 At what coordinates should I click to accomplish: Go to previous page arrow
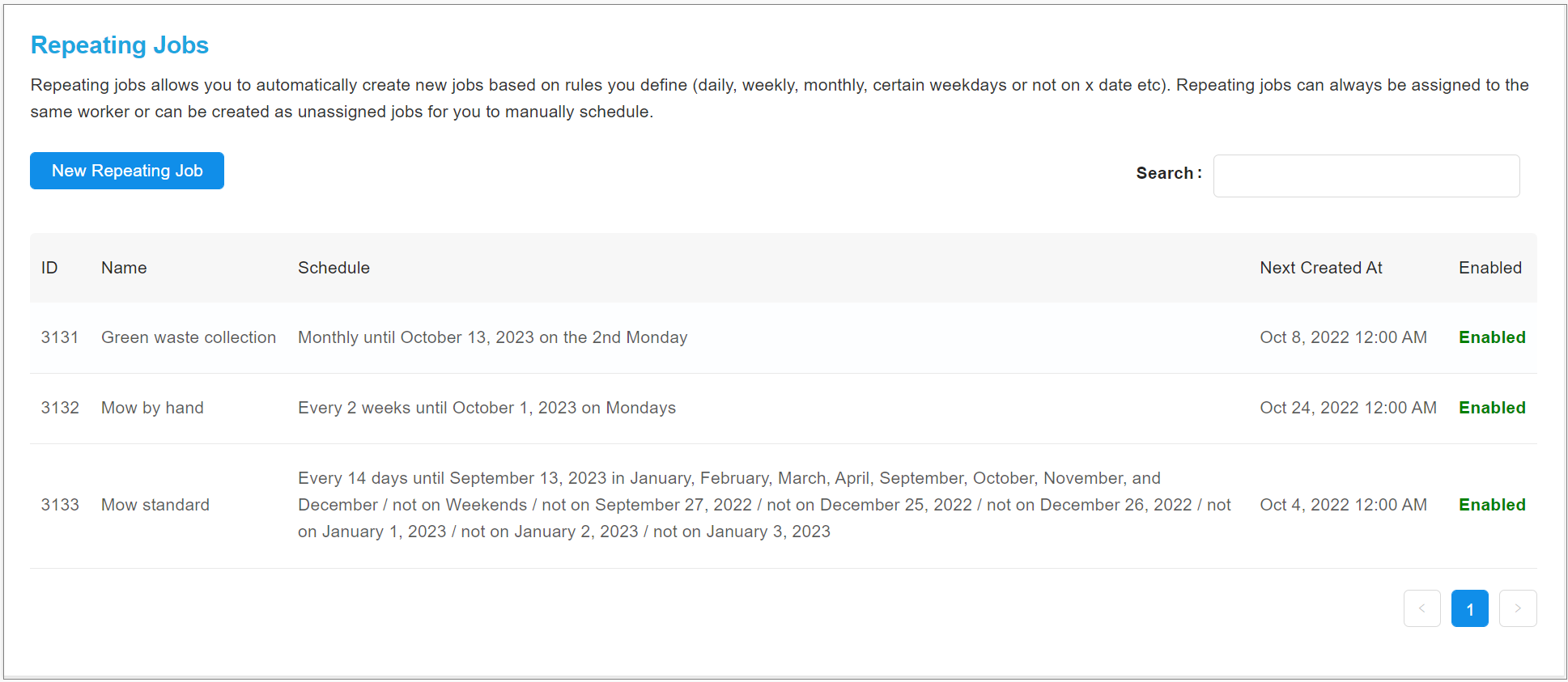point(1421,608)
